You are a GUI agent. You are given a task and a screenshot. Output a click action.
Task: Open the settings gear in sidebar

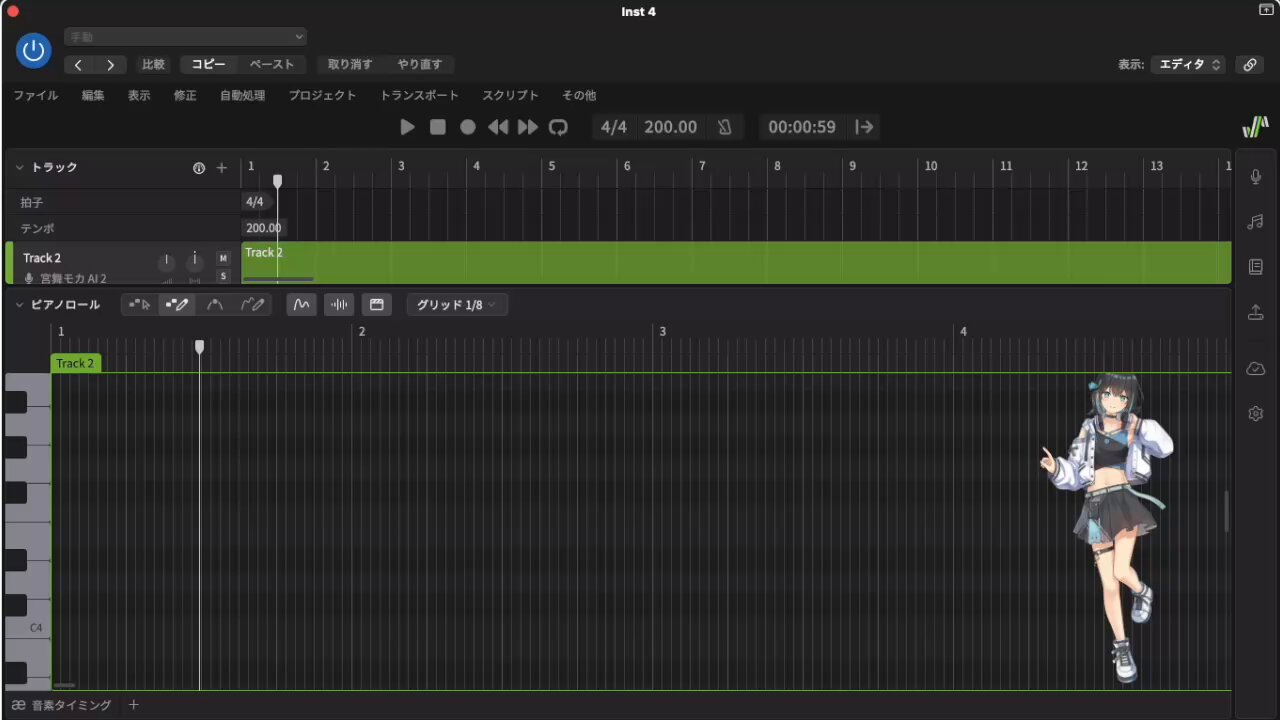1256,413
